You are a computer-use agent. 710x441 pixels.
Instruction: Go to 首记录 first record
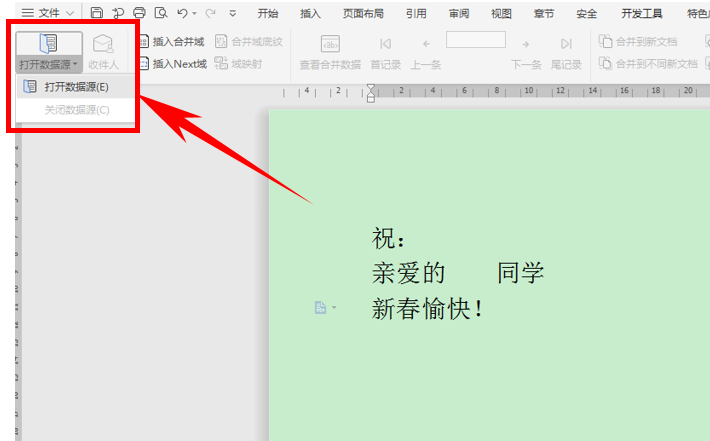click(385, 52)
